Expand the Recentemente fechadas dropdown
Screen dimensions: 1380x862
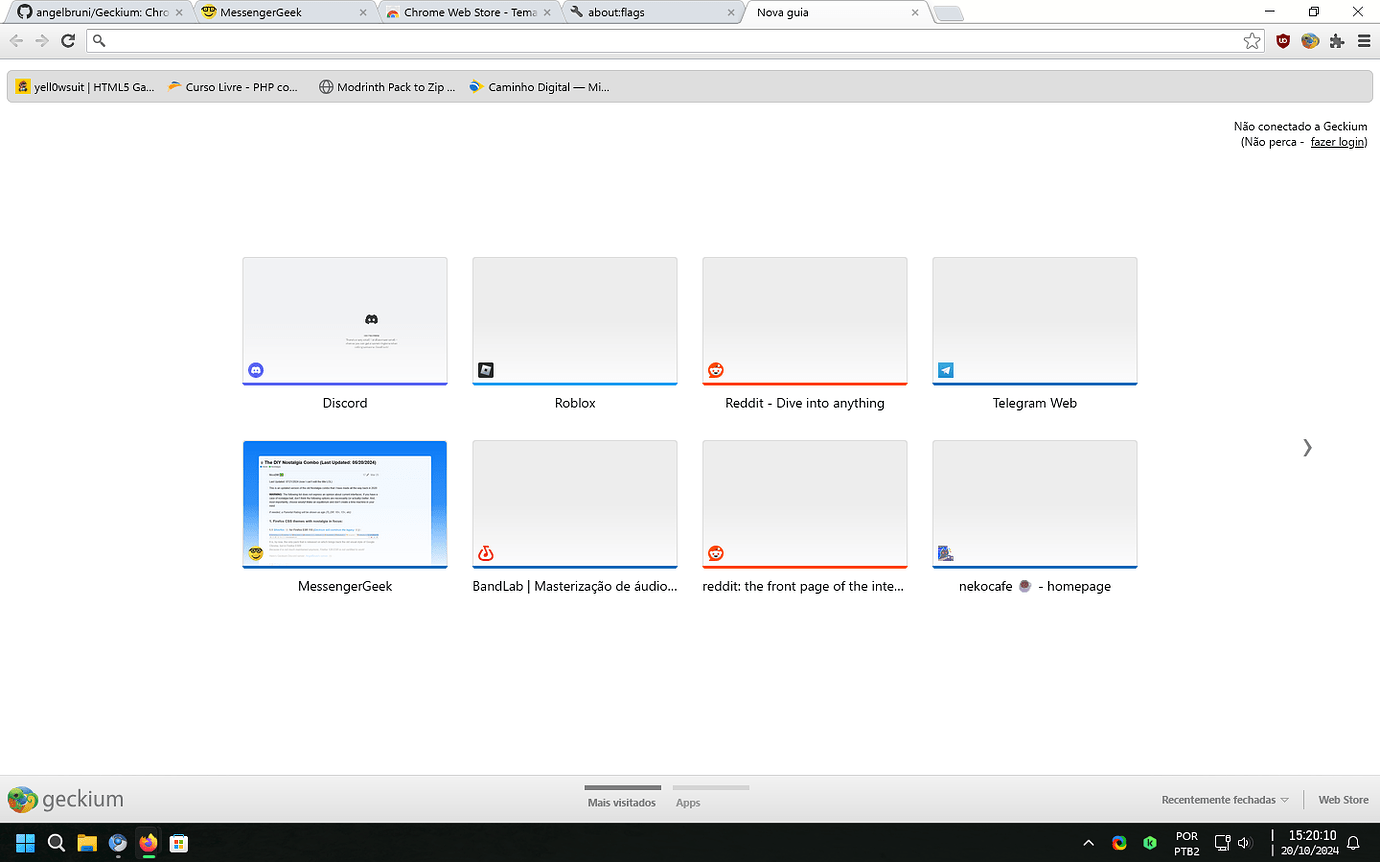(1224, 800)
